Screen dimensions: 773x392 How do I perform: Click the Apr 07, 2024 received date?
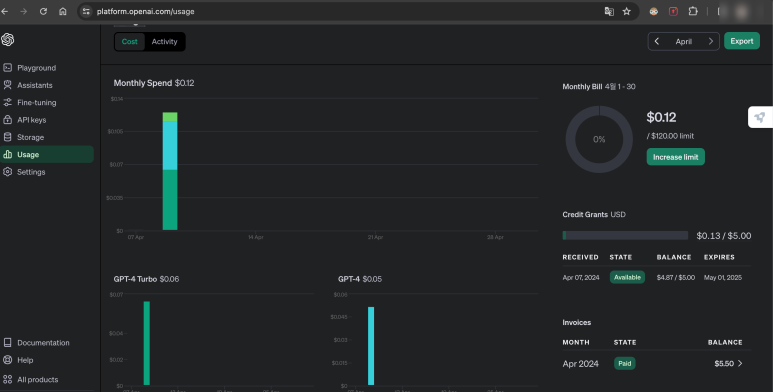[581, 277]
